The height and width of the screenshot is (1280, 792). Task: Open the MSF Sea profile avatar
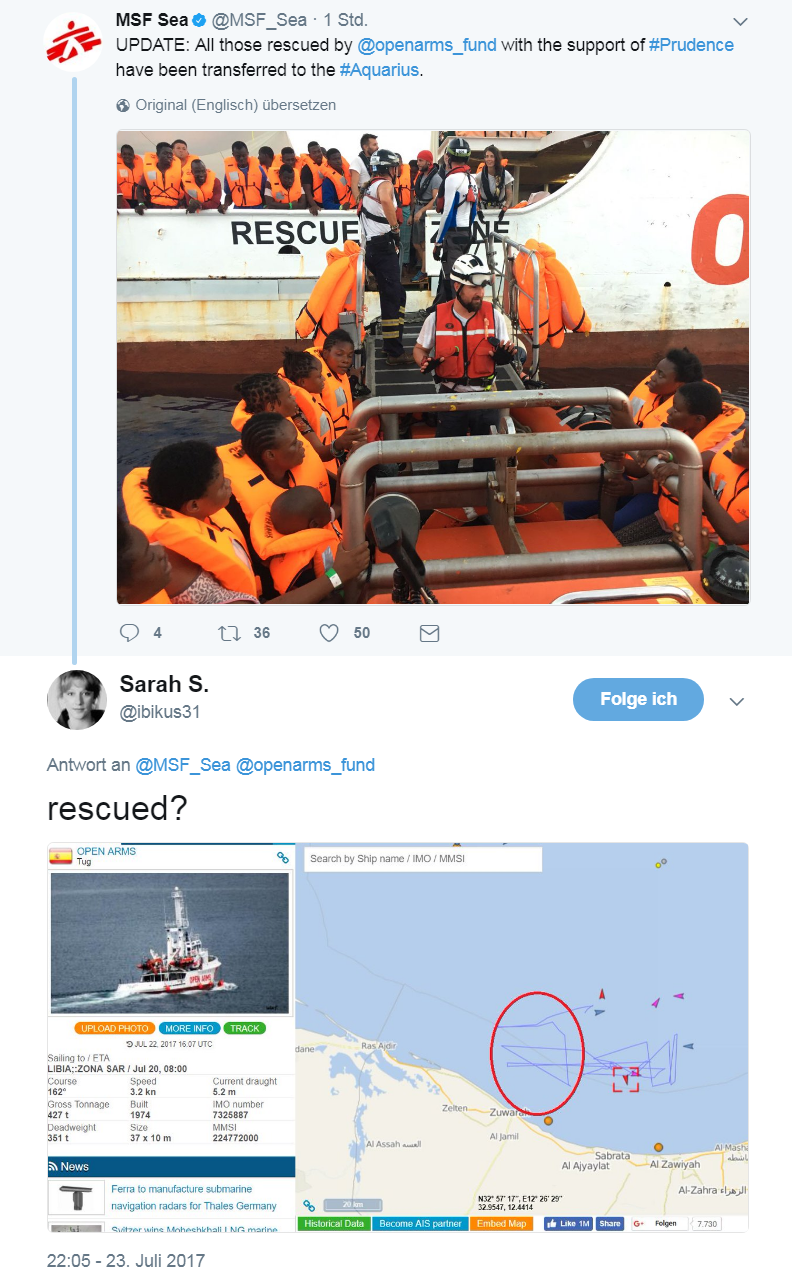(72, 42)
